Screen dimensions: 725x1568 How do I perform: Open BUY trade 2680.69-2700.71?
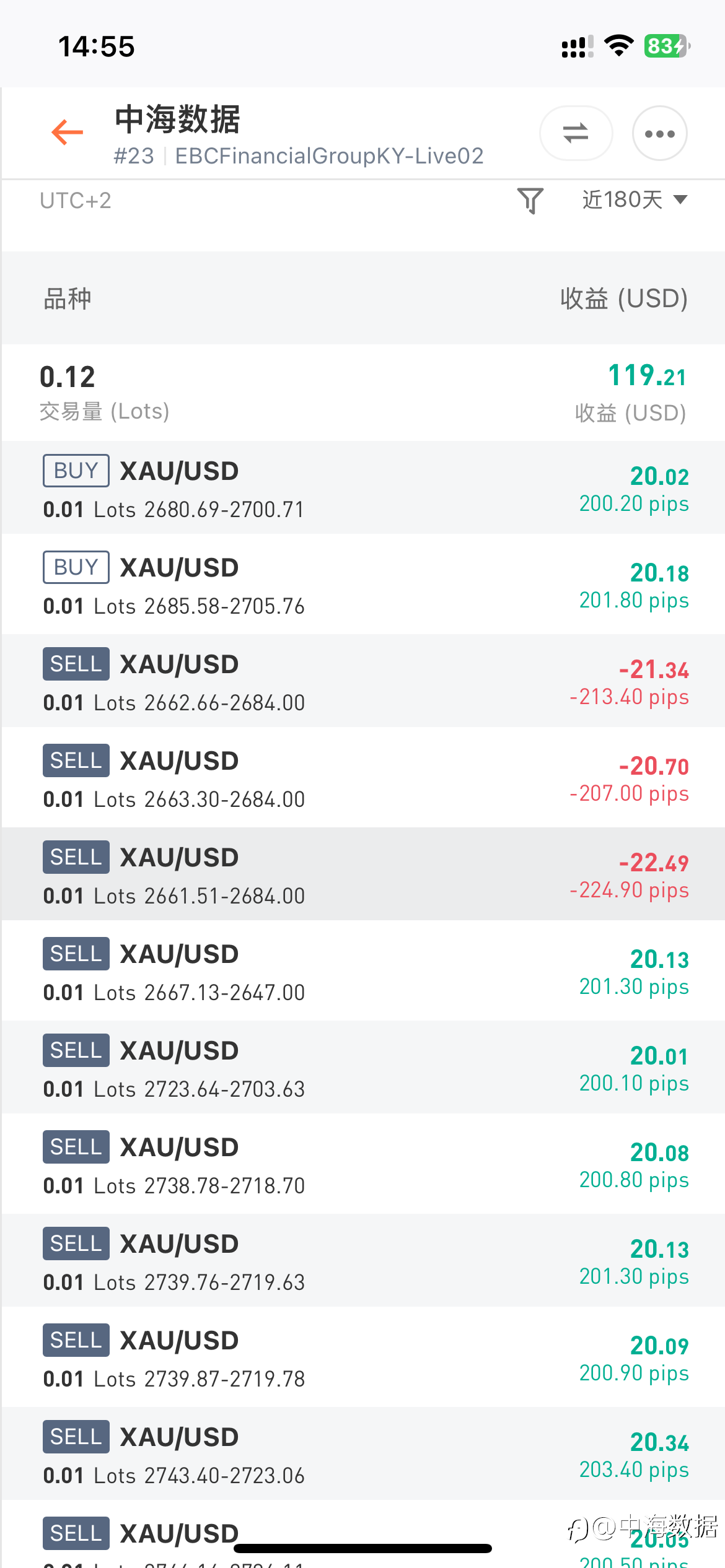[362, 488]
